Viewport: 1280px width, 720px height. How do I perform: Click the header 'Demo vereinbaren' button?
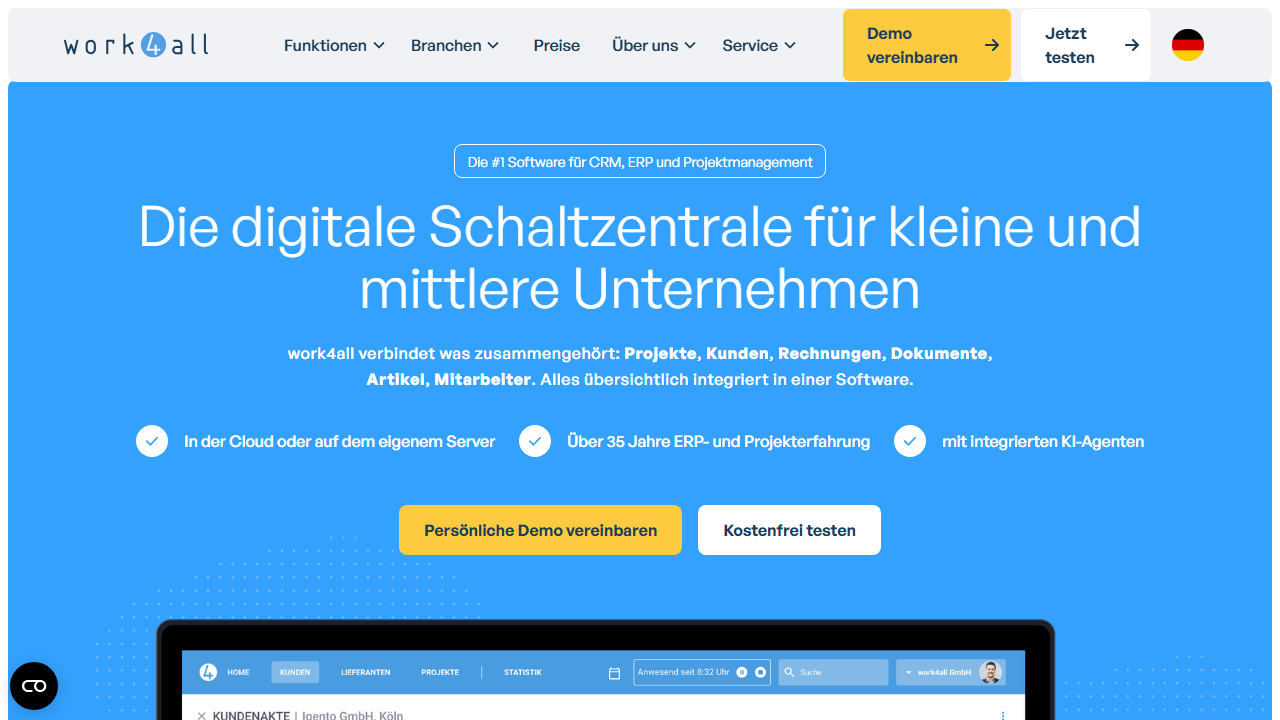point(927,45)
